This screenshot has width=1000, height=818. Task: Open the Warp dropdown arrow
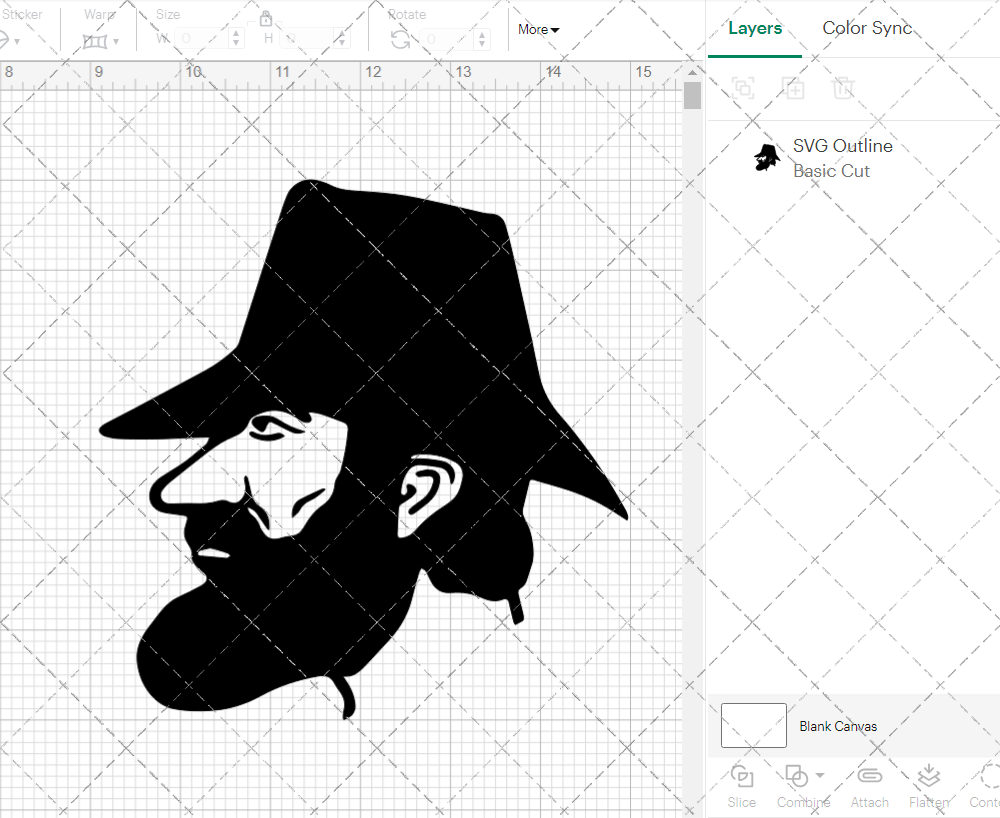[116, 42]
